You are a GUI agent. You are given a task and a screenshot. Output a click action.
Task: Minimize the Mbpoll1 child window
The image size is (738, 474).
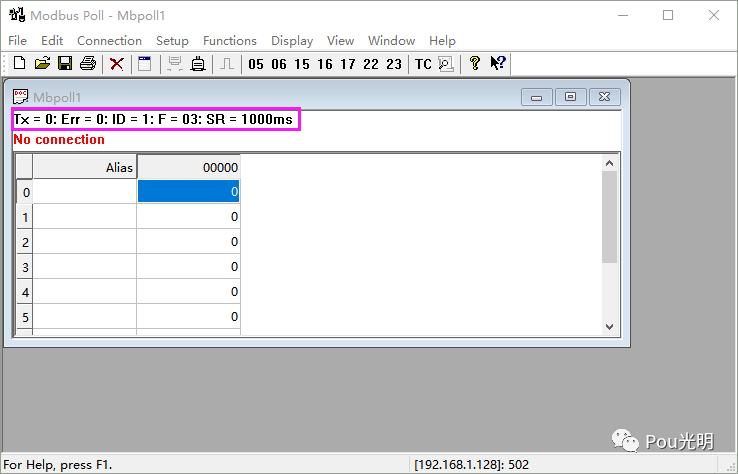tap(537, 97)
